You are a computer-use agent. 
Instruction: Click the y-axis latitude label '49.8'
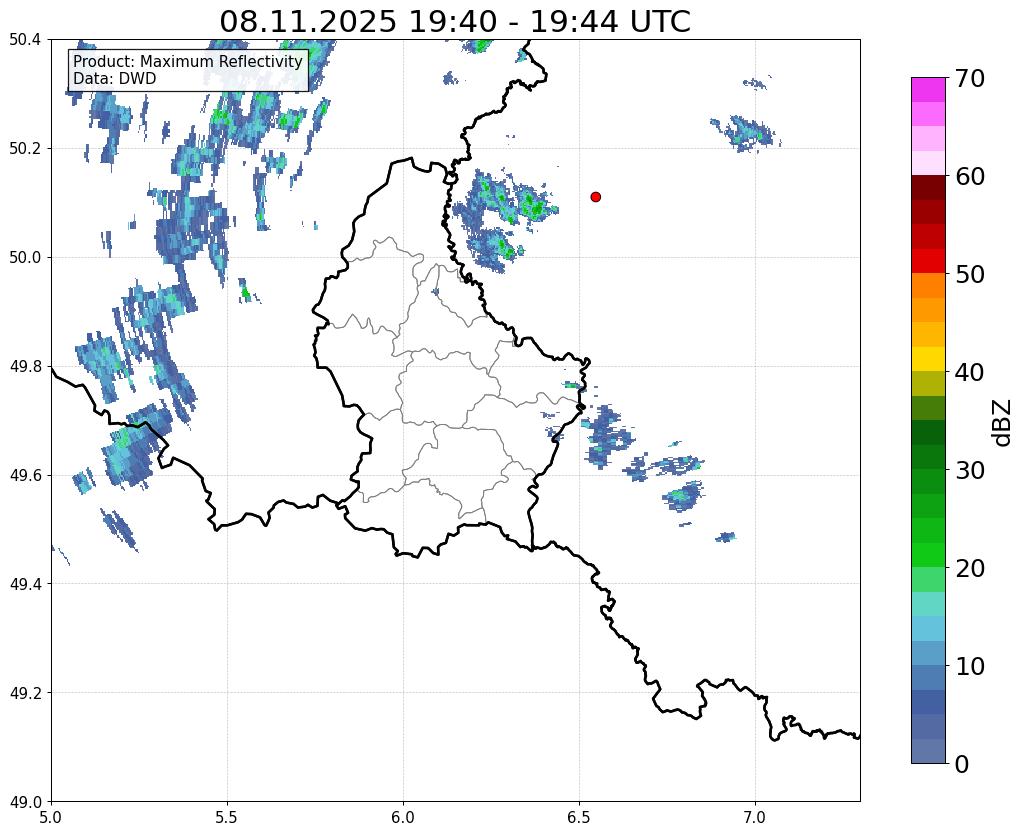25,367
